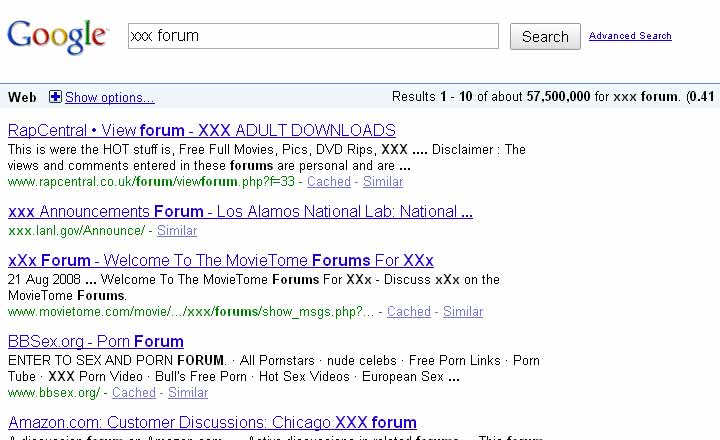The width and height of the screenshot is (720, 440).
Task: Open the BBSex.org result title
Action: click(x=96, y=342)
